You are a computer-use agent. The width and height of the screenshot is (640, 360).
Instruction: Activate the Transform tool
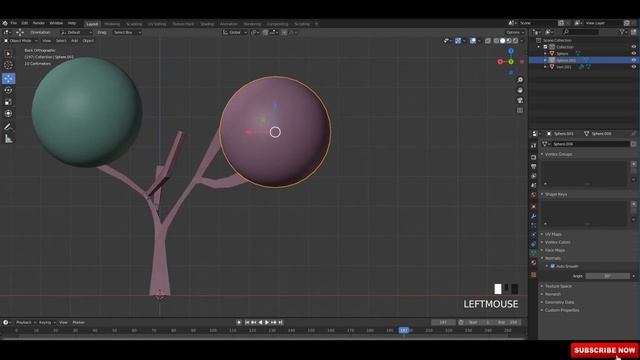pyautogui.click(x=8, y=113)
